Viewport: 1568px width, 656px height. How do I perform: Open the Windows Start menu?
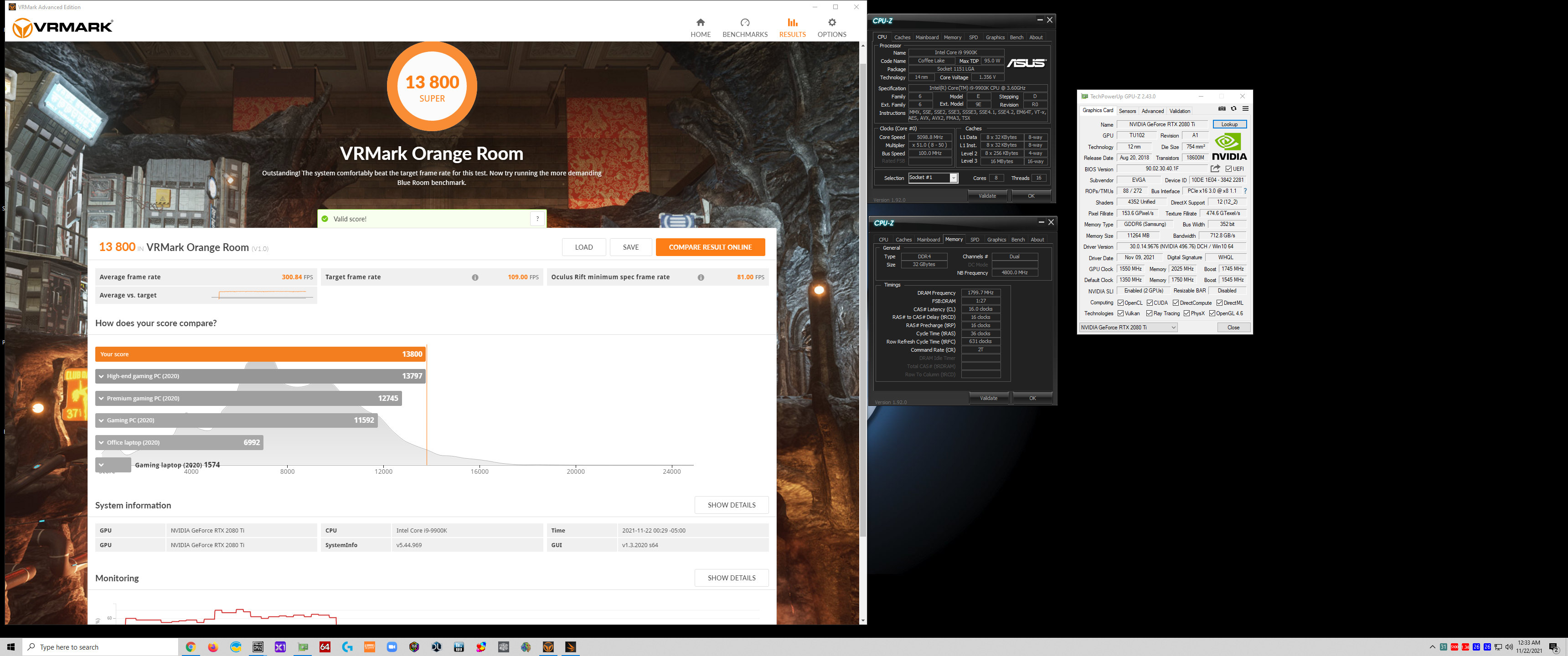coord(10,647)
